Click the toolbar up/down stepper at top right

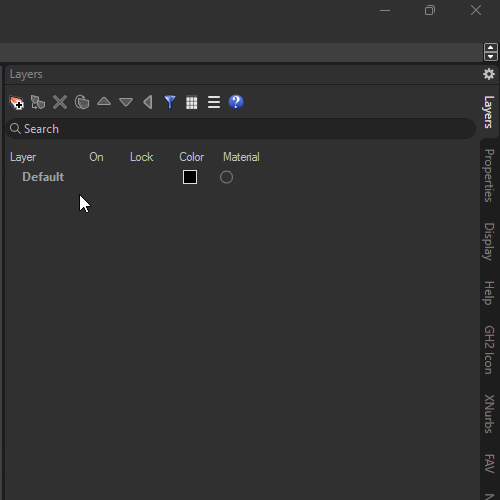coord(491,52)
